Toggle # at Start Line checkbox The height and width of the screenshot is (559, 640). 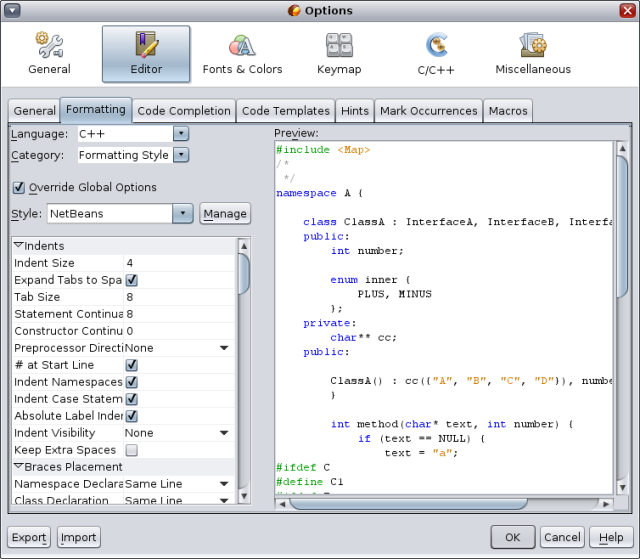131,365
